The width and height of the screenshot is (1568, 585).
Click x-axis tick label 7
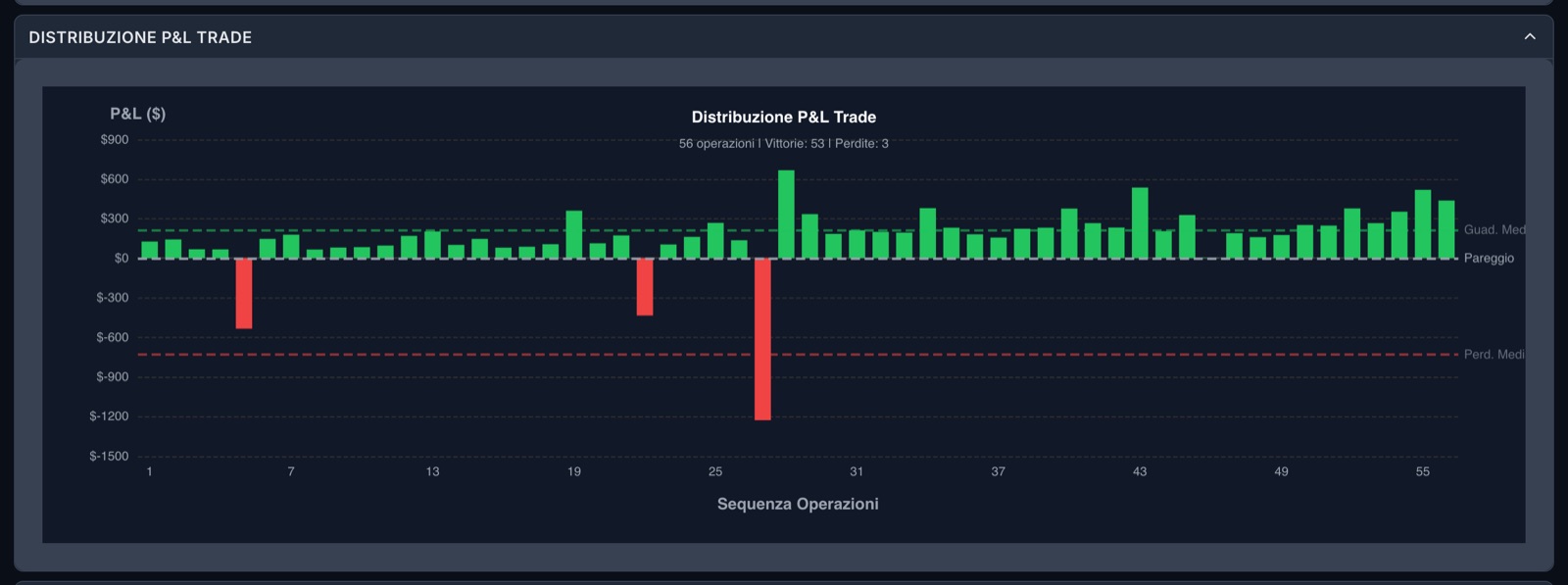291,471
